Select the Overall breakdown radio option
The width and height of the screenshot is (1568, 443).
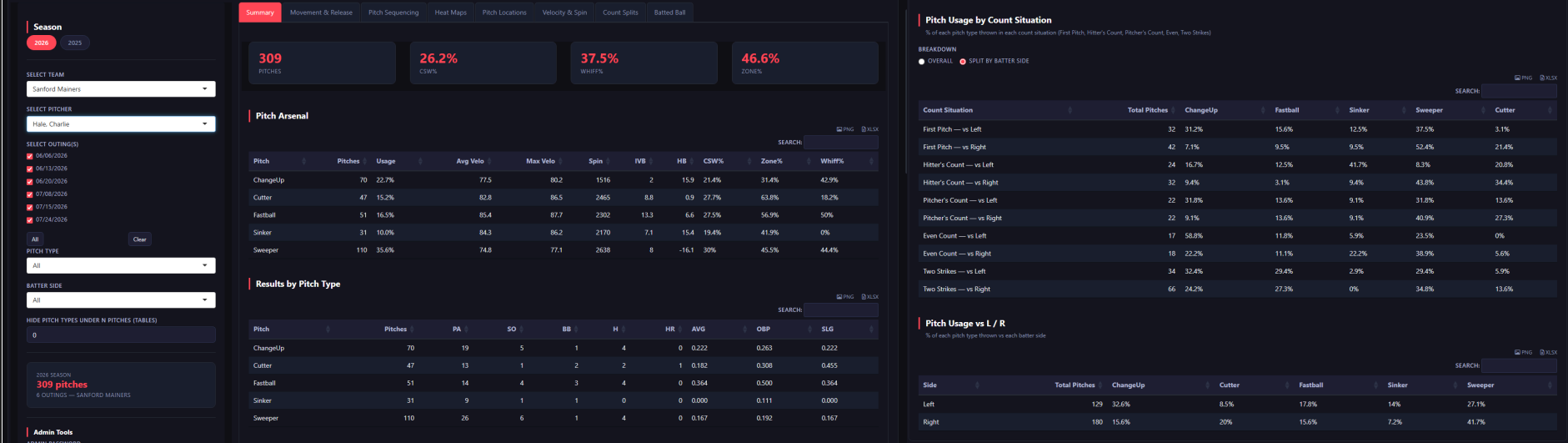pos(921,61)
